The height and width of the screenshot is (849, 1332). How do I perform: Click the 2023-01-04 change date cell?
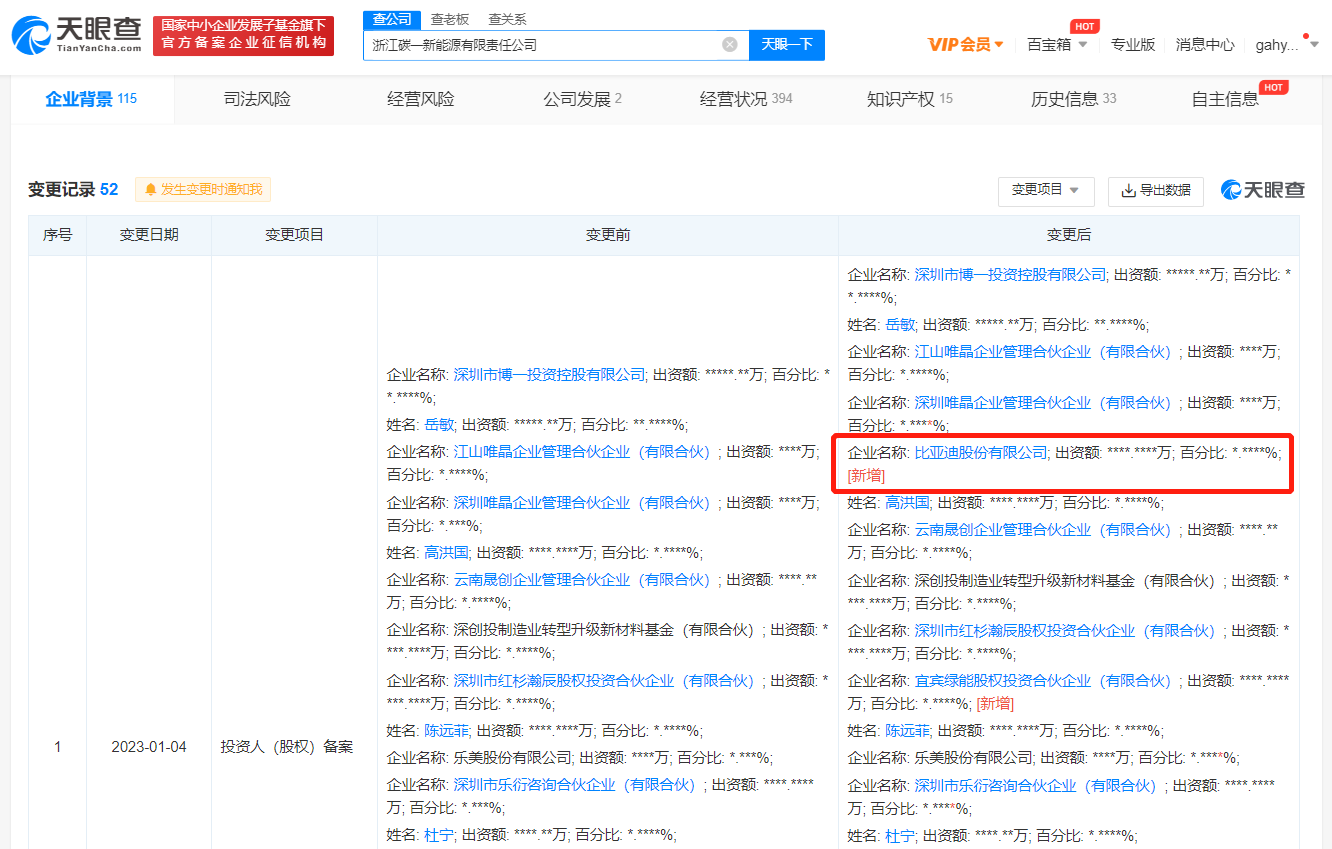(x=149, y=747)
